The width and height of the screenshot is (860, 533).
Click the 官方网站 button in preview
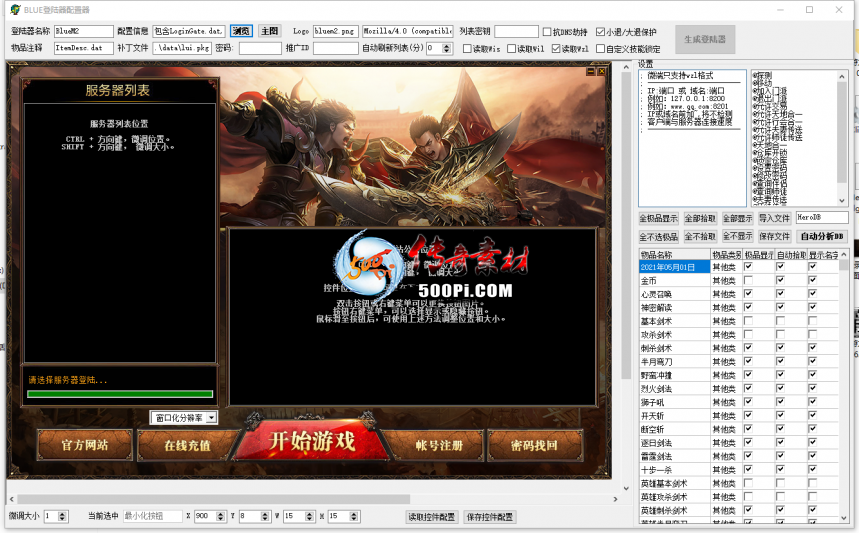click(x=84, y=445)
